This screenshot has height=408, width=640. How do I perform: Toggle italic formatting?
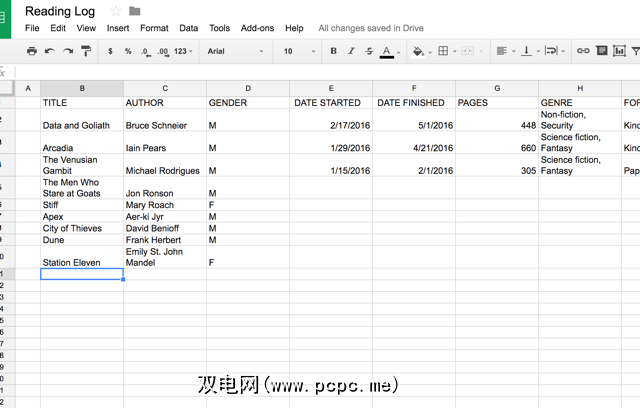point(351,51)
